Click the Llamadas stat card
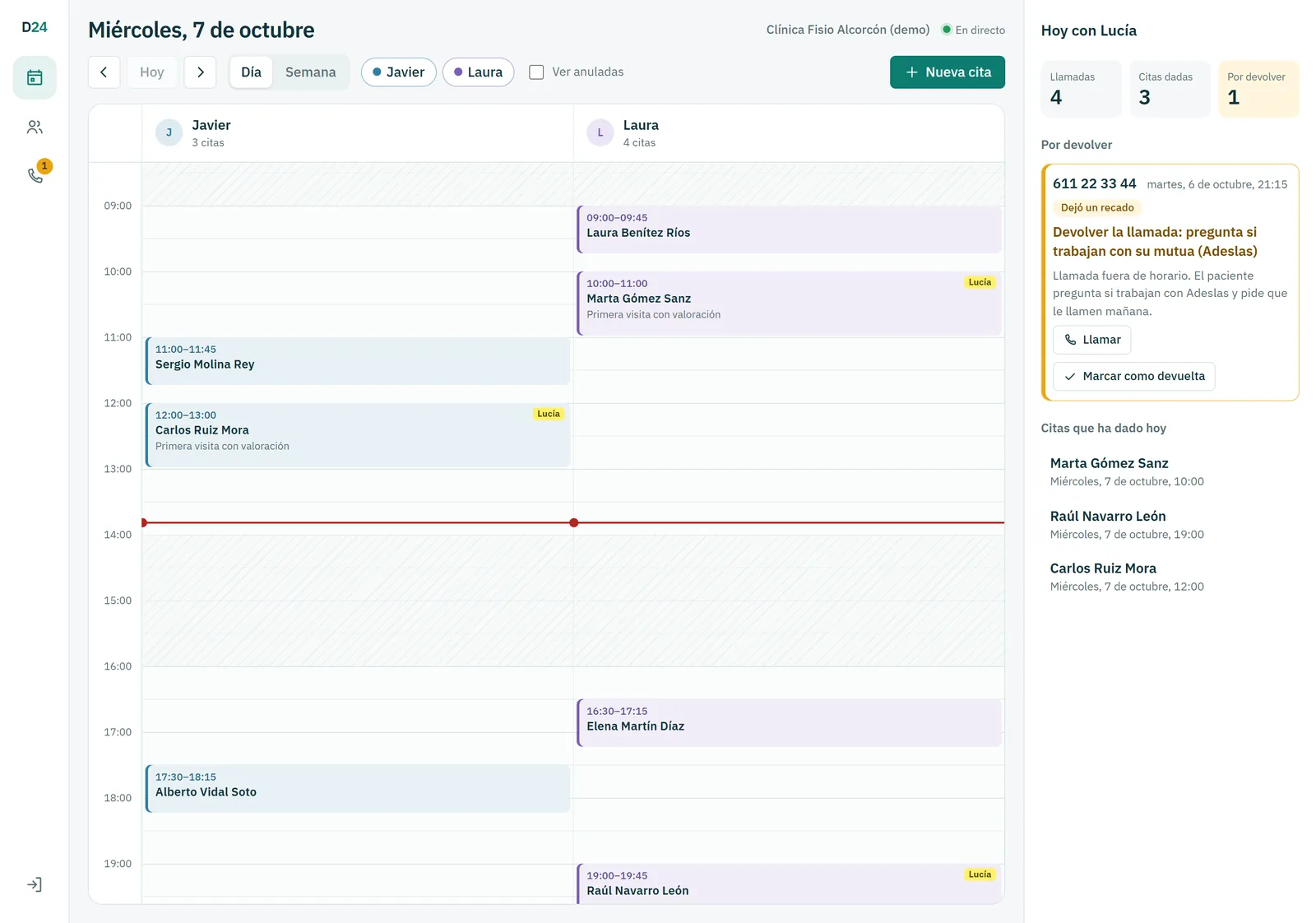 click(x=1081, y=89)
